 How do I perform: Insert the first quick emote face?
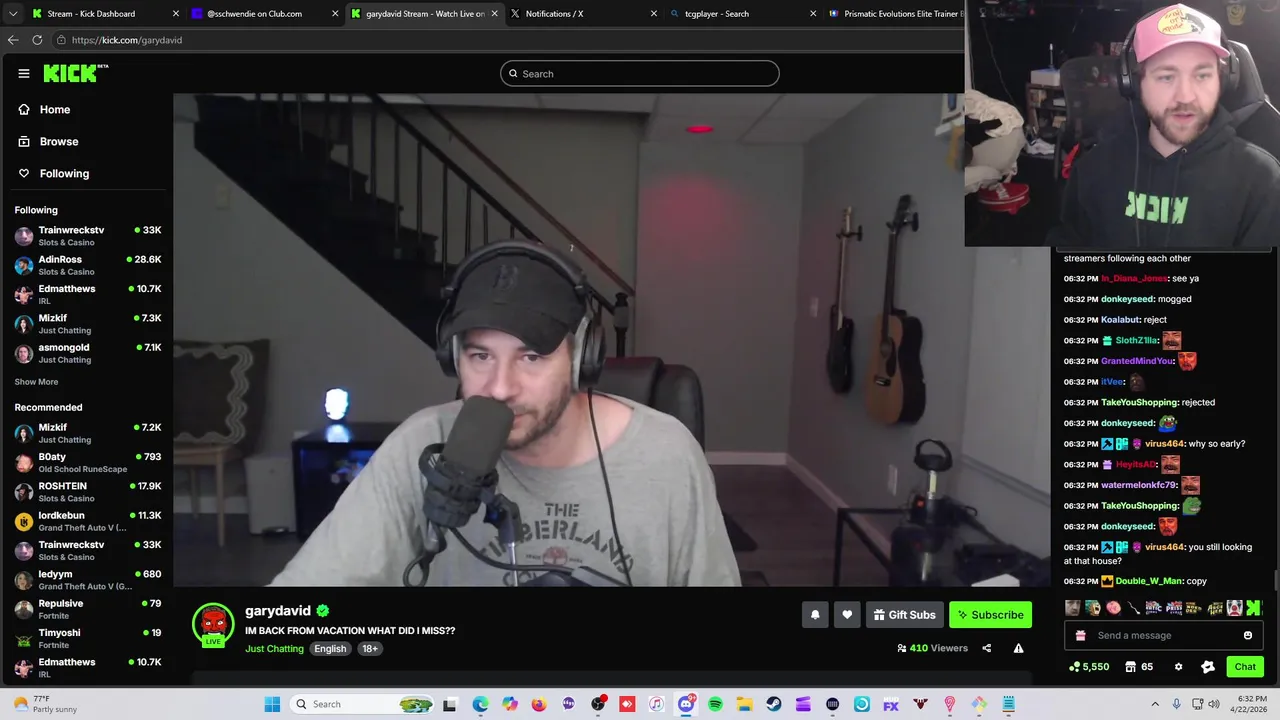(x=1072, y=608)
